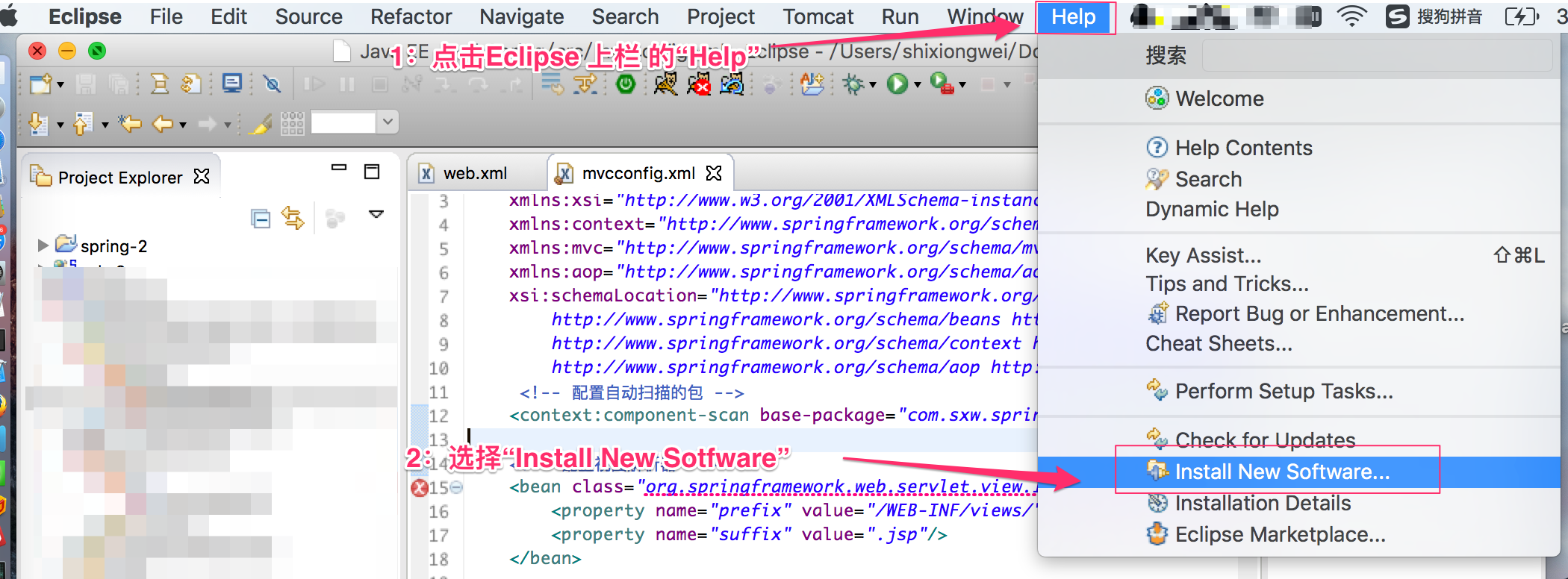
Task: Close the Project Explorer view tab
Action: pos(202,176)
